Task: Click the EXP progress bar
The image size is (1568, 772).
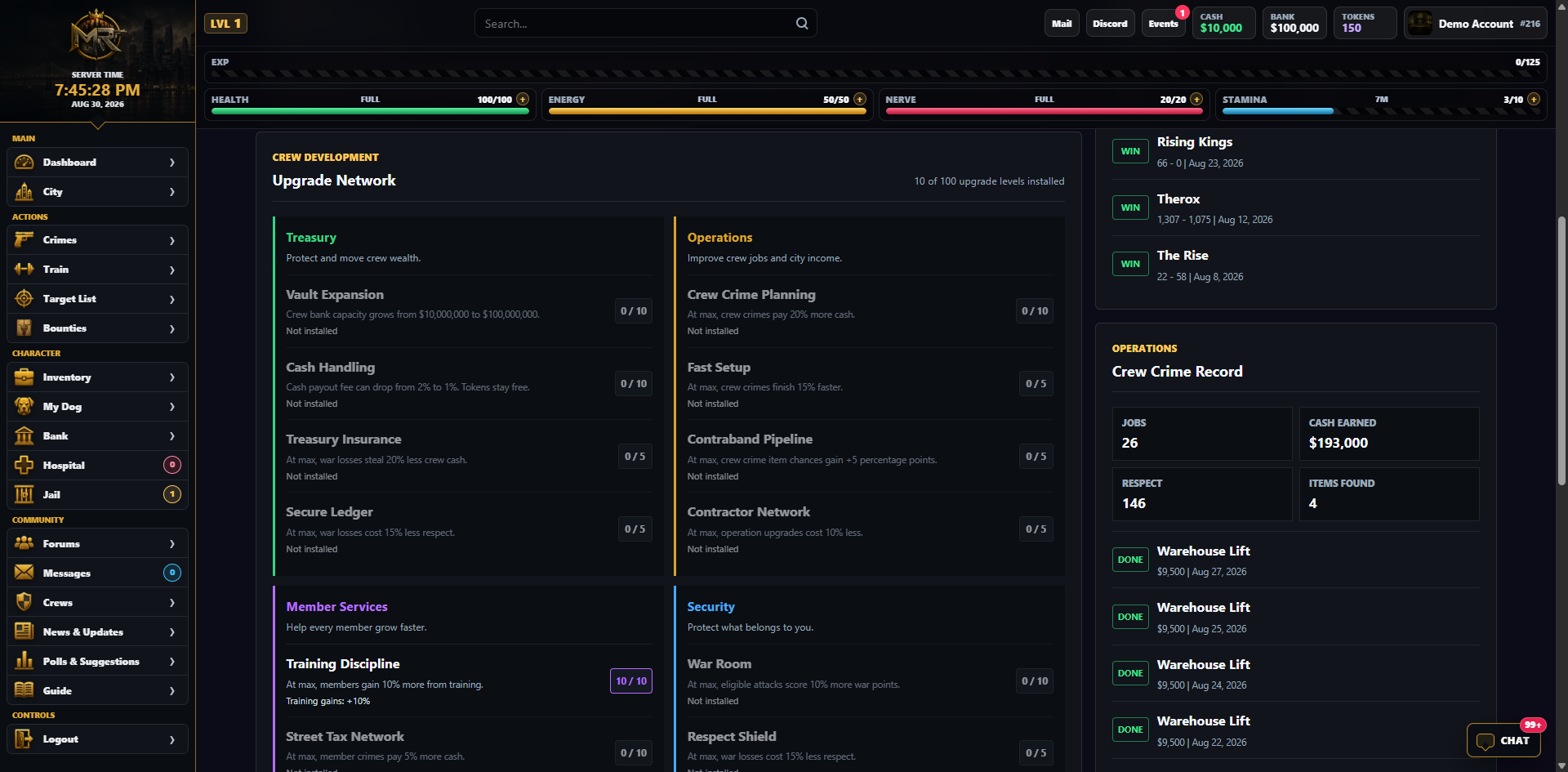Action: point(875,74)
